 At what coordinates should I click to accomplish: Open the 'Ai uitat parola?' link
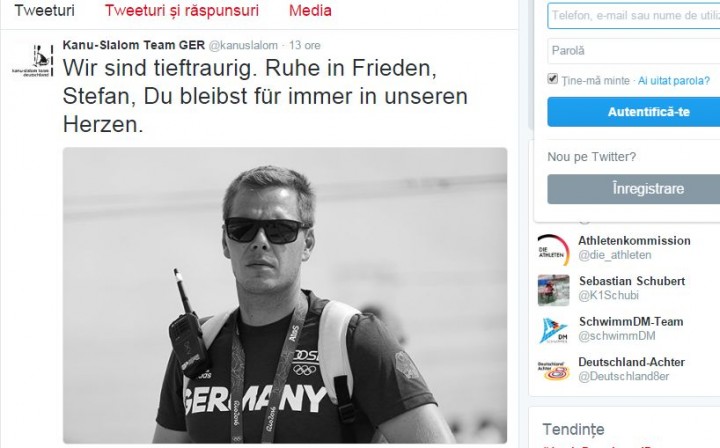[674, 81]
